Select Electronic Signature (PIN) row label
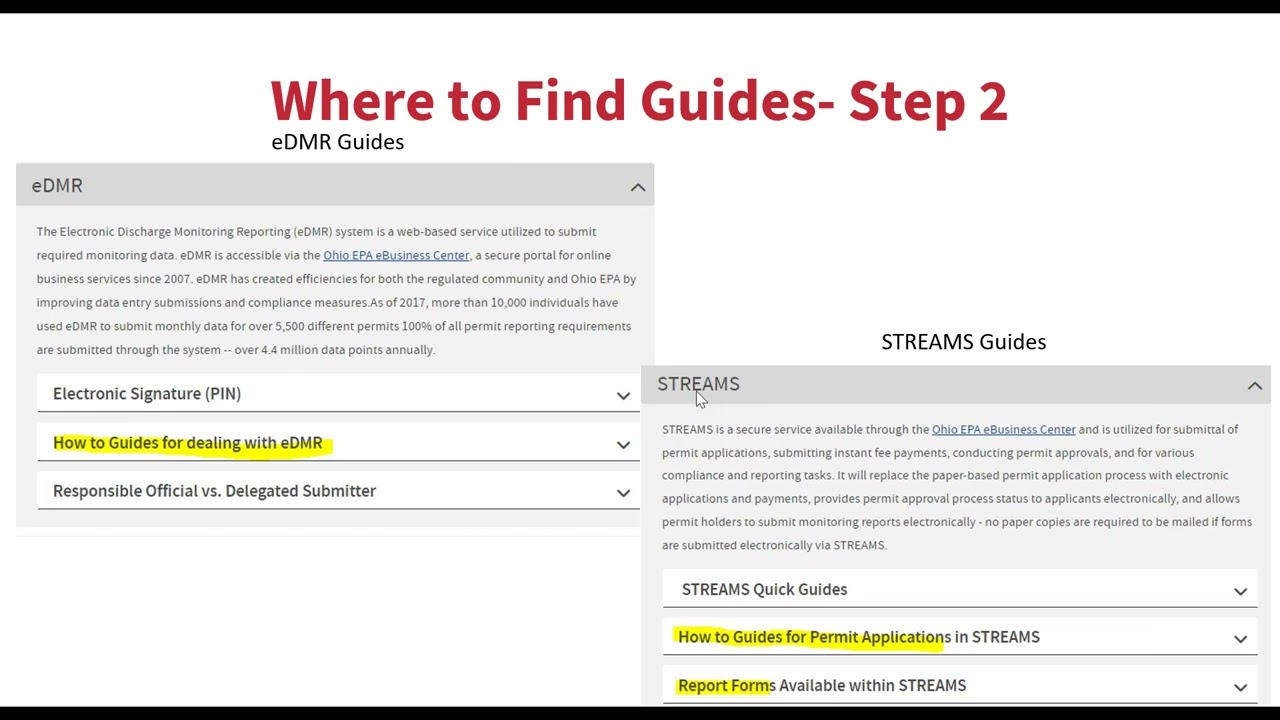 pos(147,394)
